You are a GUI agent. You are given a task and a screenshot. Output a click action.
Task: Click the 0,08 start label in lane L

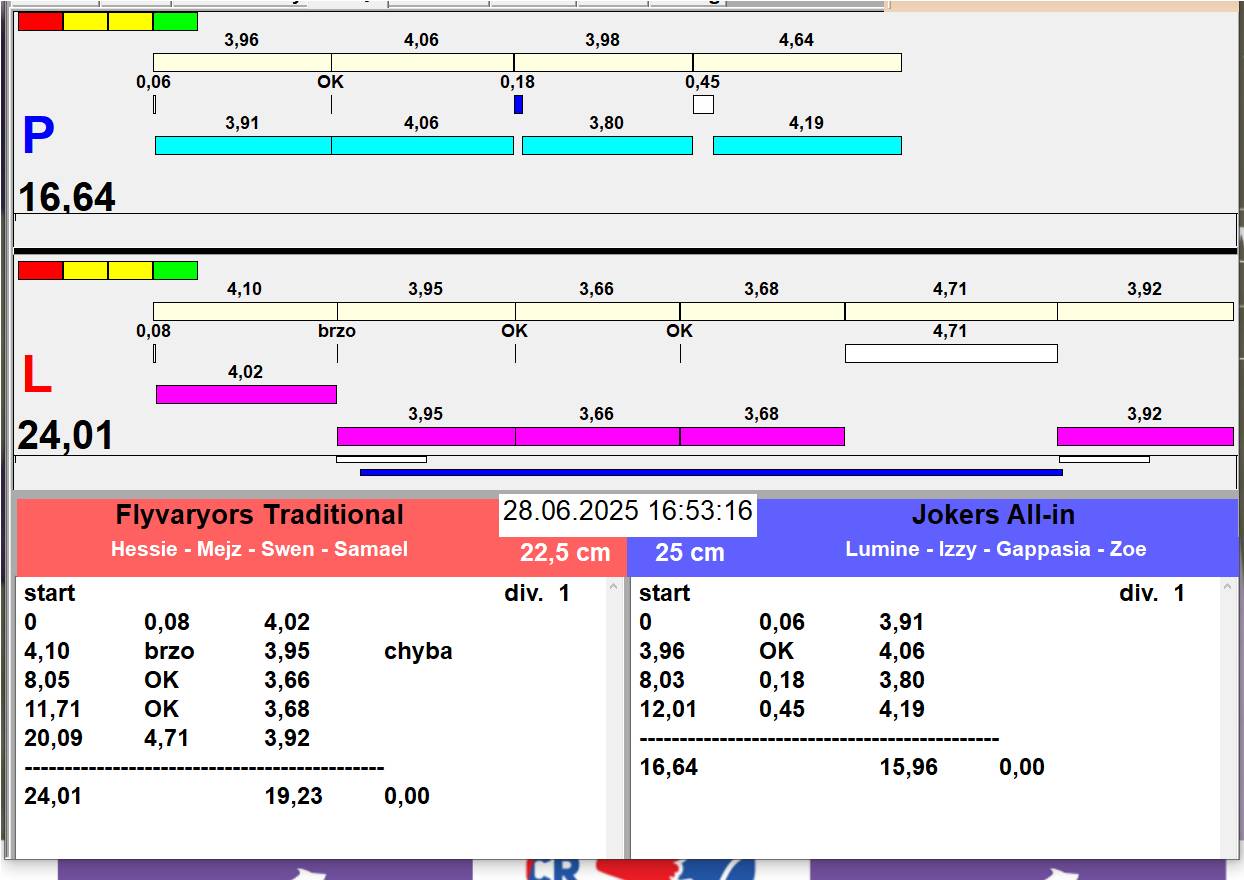[154, 331]
